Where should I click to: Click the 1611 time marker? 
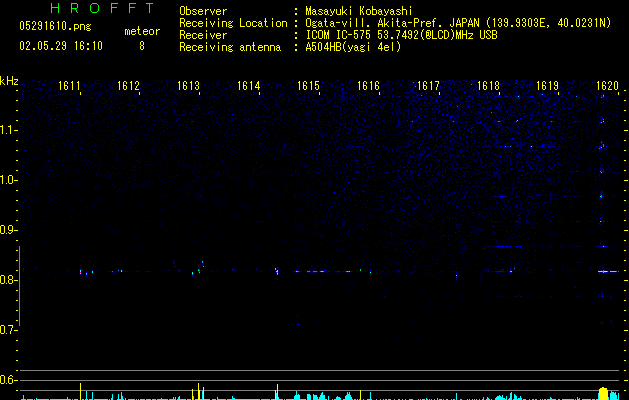[69, 86]
